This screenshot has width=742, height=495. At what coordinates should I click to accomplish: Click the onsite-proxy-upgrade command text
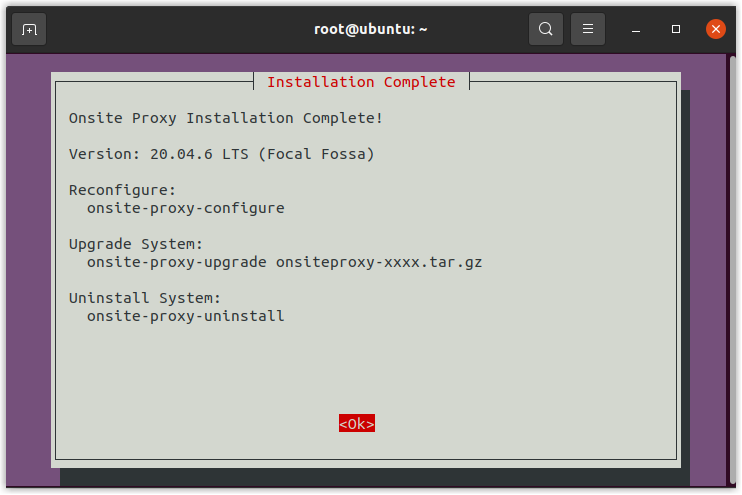[x=176, y=262]
